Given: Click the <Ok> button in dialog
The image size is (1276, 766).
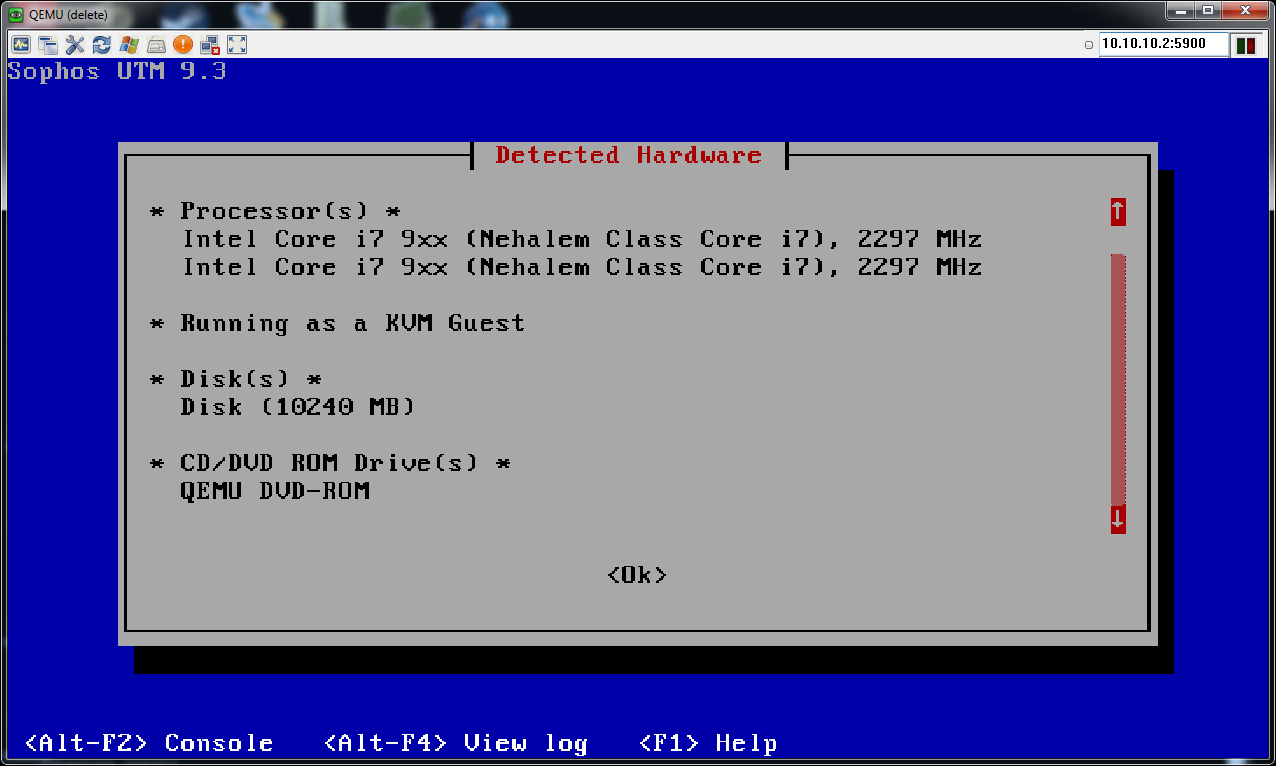Looking at the screenshot, I should point(637,575).
